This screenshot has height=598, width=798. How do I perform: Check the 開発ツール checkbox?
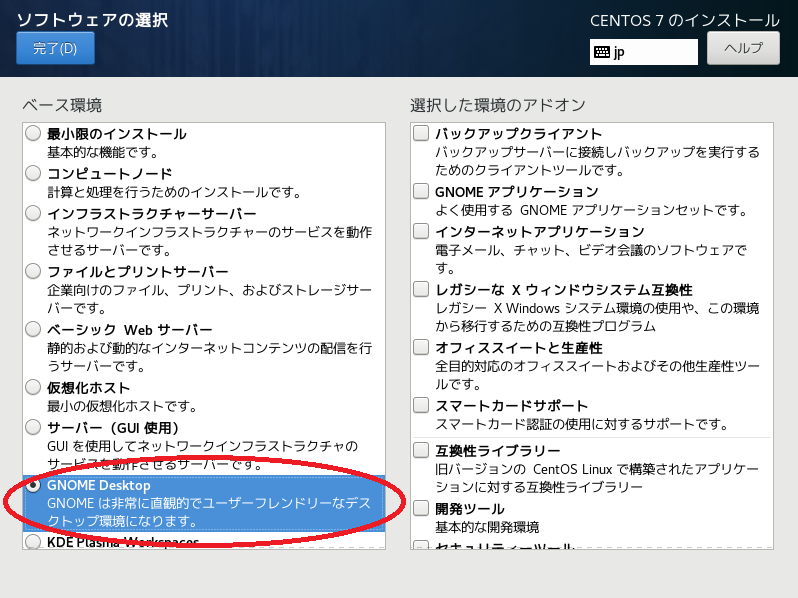[x=421, y=508]
